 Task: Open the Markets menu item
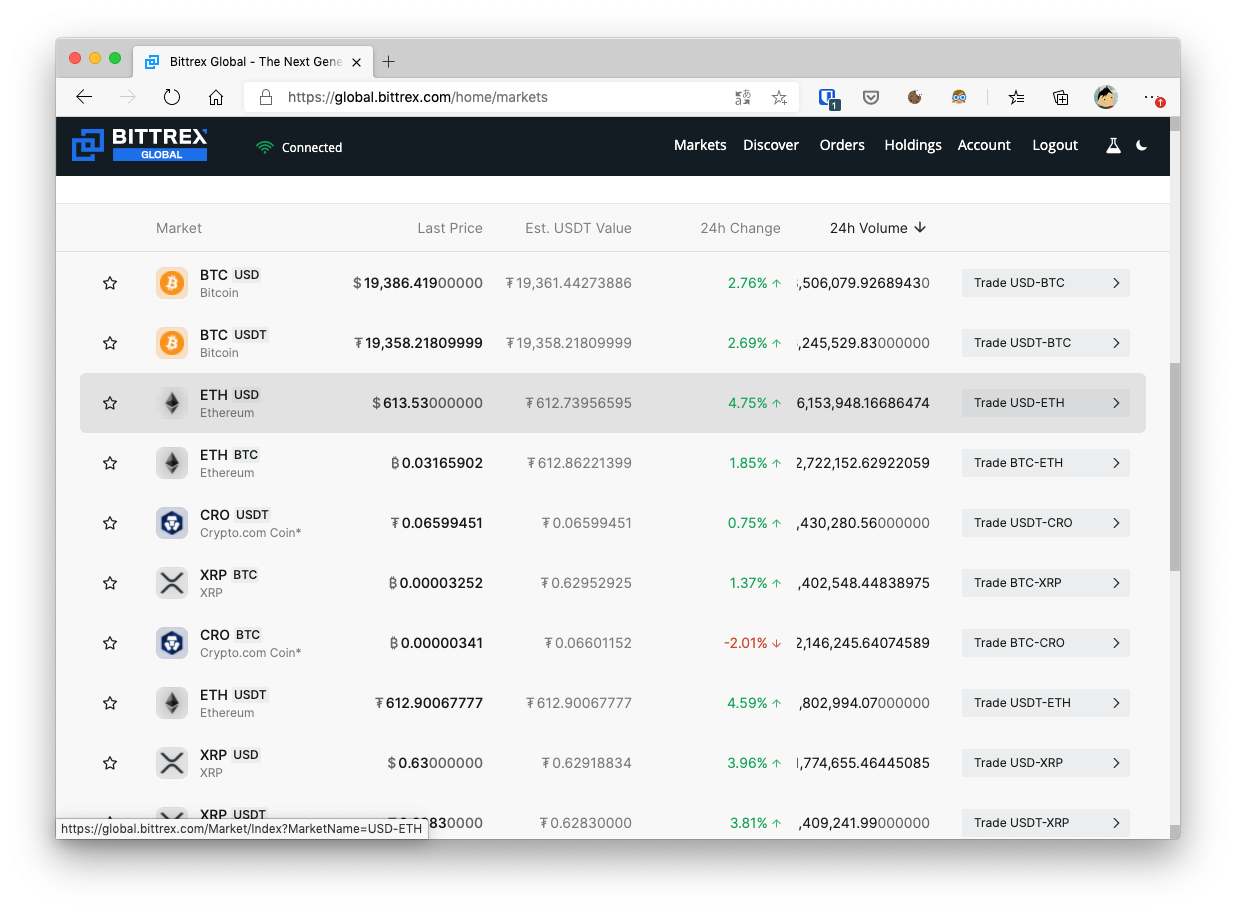pos(700,145)
